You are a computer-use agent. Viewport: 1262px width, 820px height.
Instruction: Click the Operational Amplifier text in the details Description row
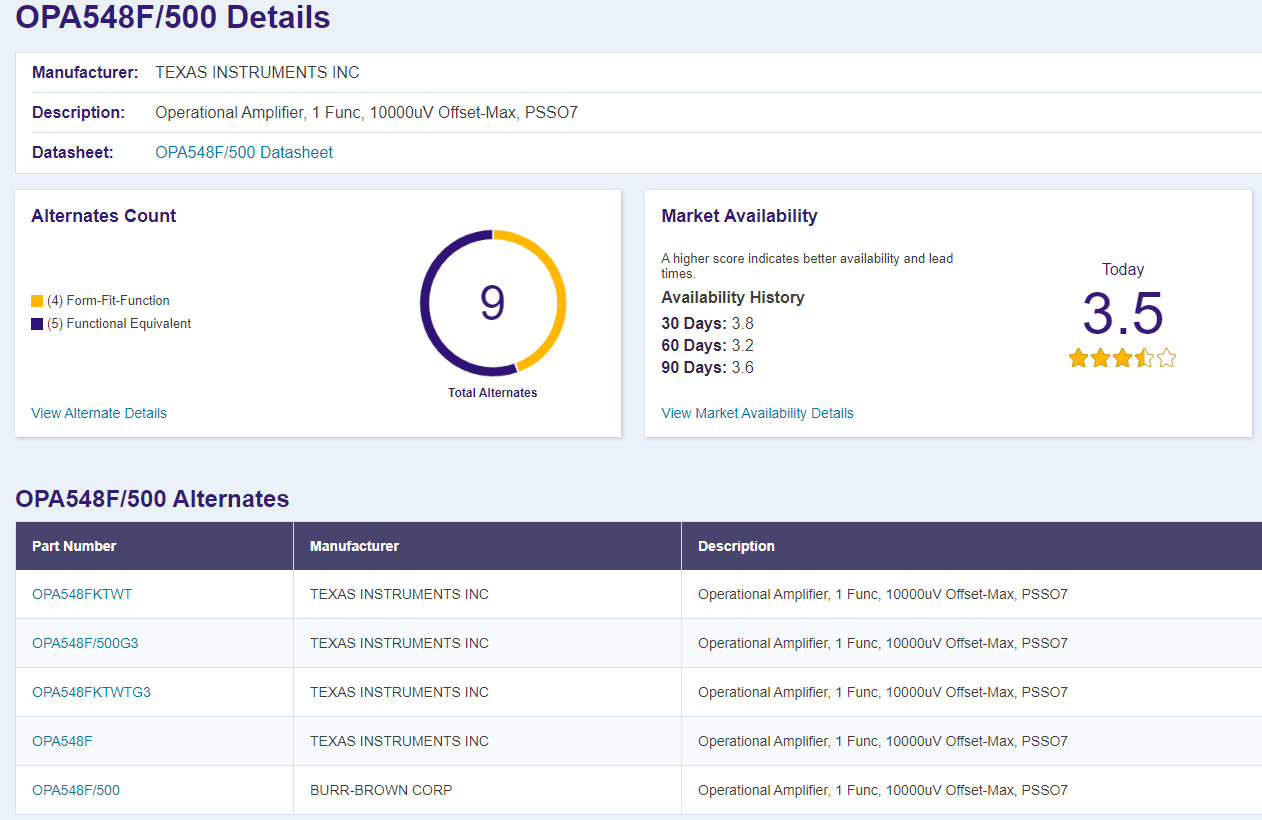[366, 113]
